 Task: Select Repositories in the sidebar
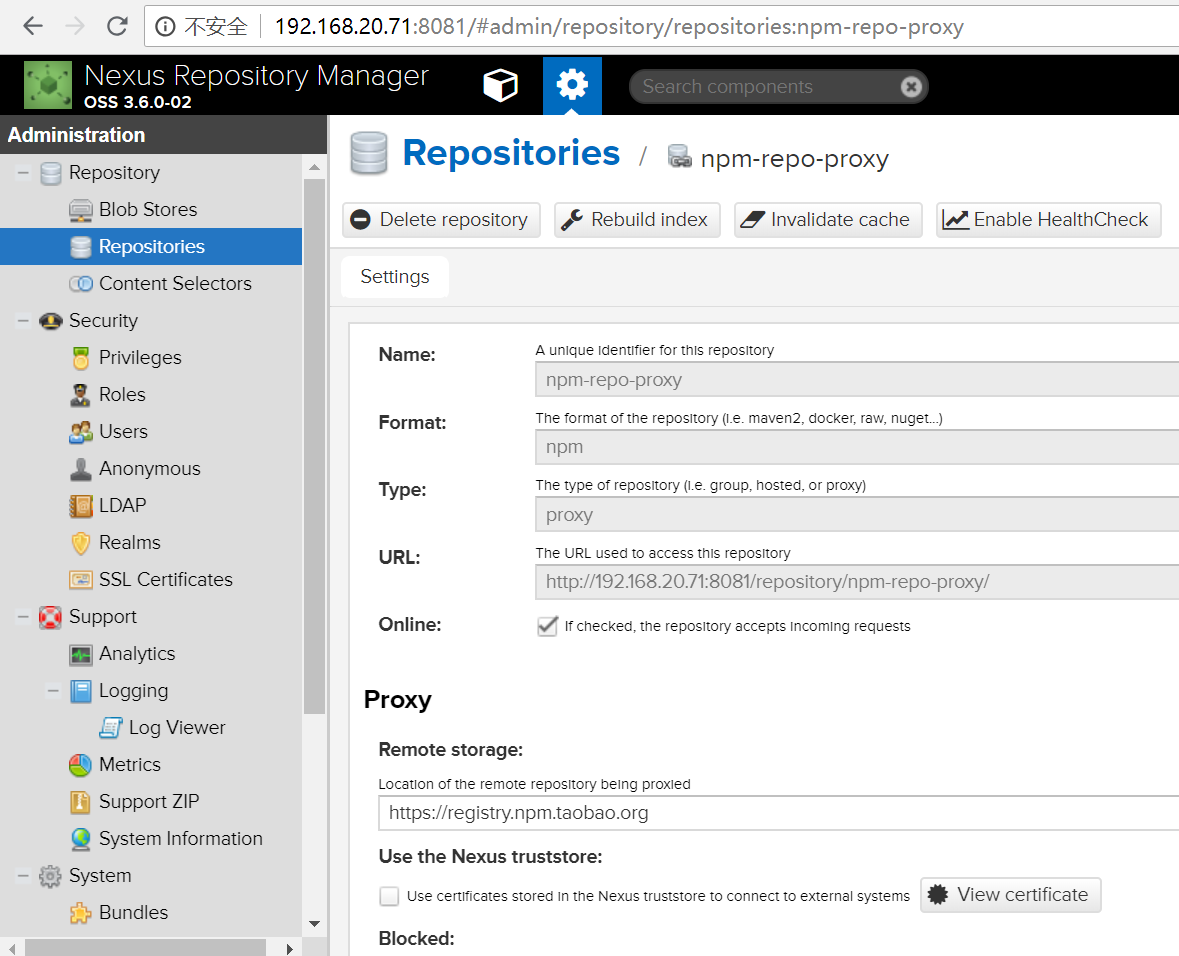150,247
